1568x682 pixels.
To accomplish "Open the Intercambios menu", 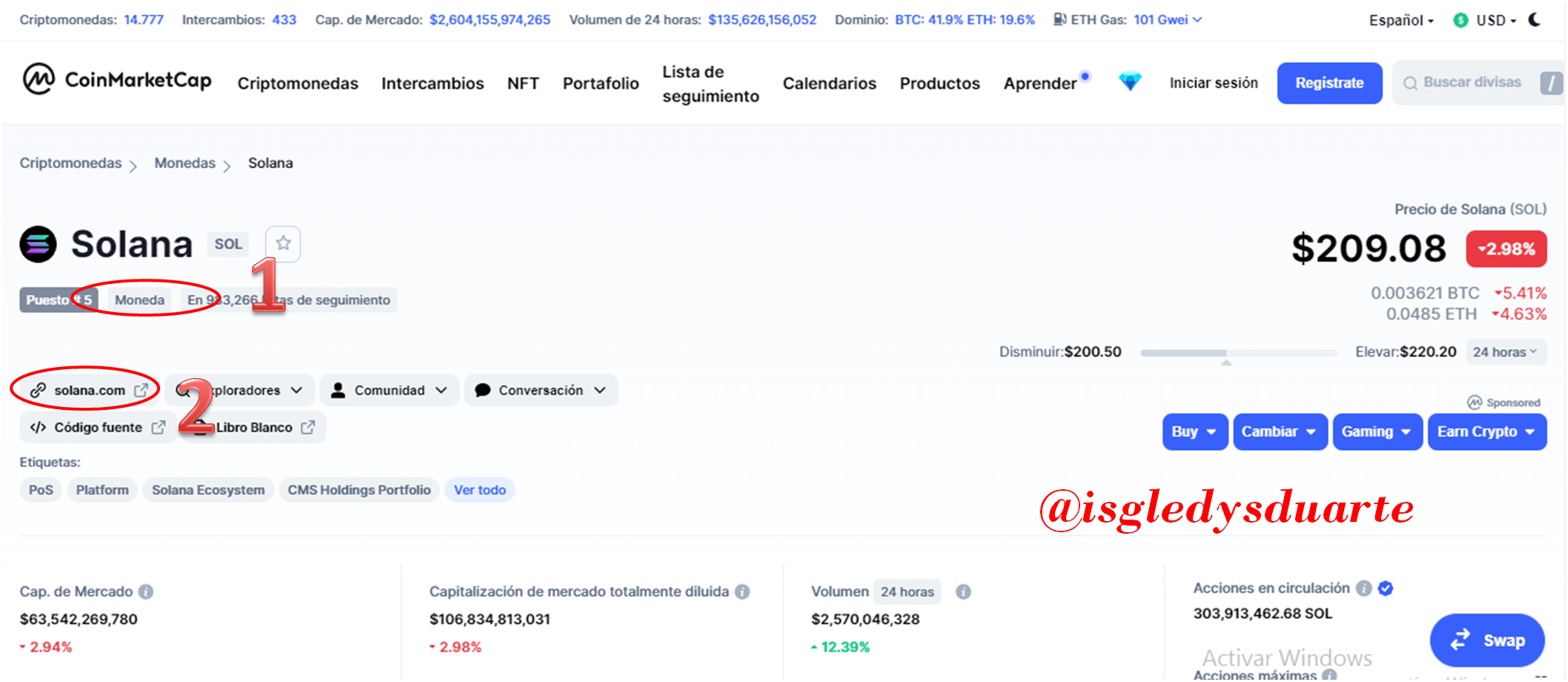I will pos(433,83).
